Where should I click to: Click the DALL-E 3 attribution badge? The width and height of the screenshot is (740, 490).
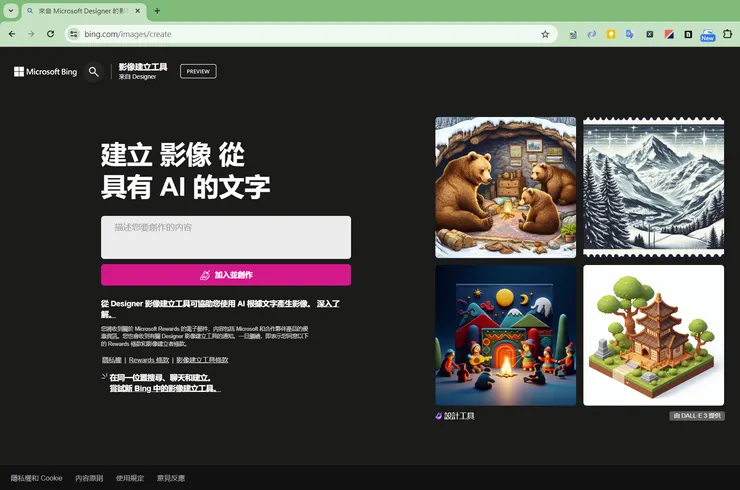(x=697, y=416)
